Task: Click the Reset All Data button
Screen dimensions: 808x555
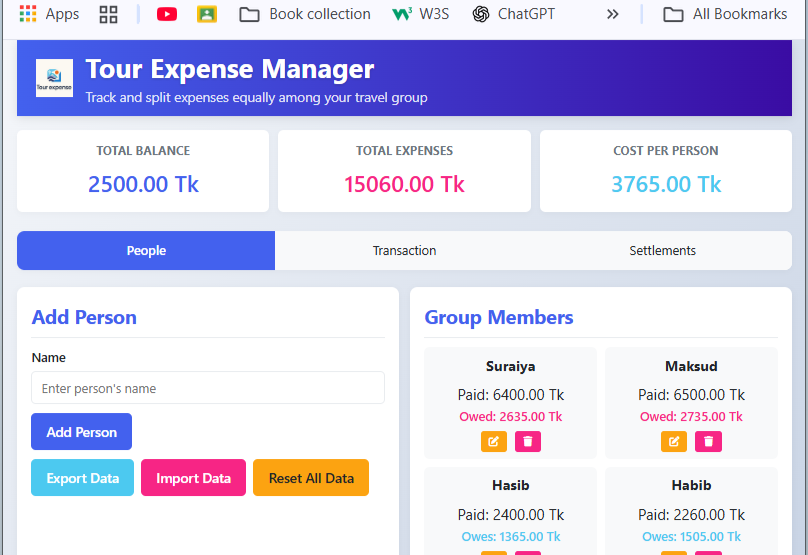Action: [311, 478]
